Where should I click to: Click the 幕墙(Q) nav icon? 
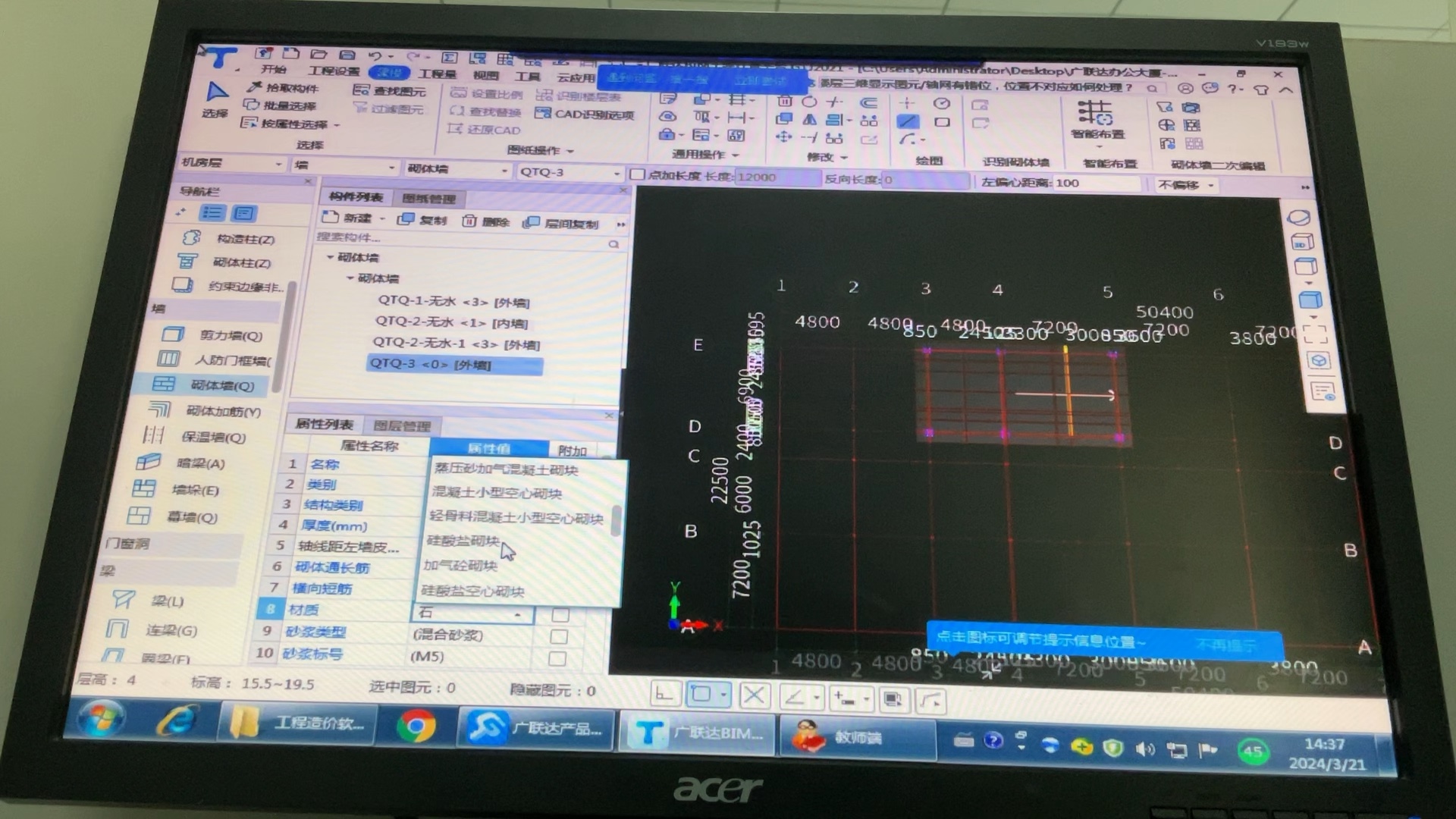coord(138,516)
